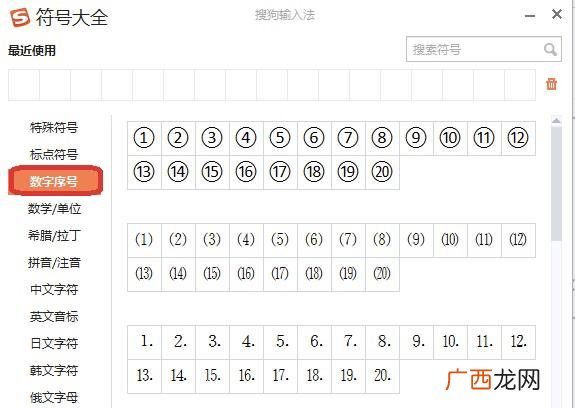The height and width of the screenshot is (408, 575).
Task: Open the 特殊符号 category
Action: [x=54, y=128]
